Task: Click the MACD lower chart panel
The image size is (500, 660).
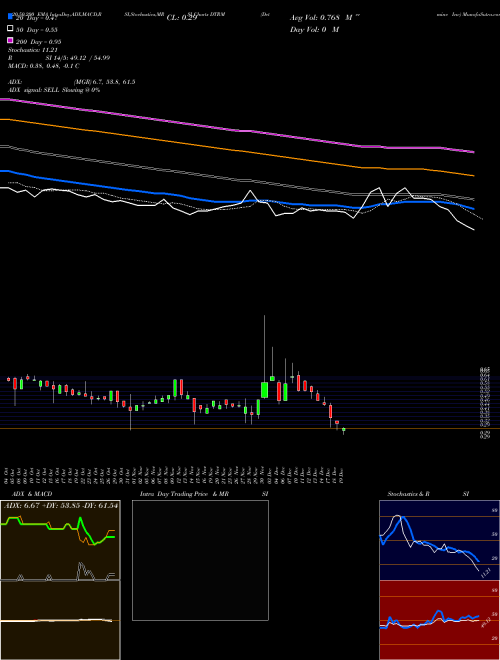Action: (60, 620)
